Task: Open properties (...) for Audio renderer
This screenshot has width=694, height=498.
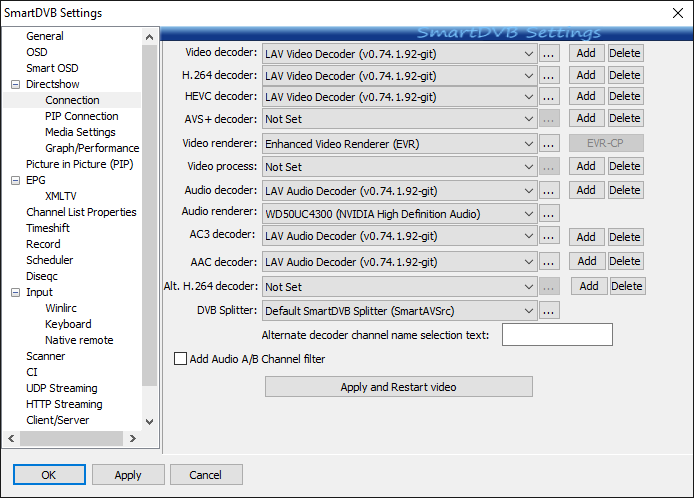Action: pos(549,214)
